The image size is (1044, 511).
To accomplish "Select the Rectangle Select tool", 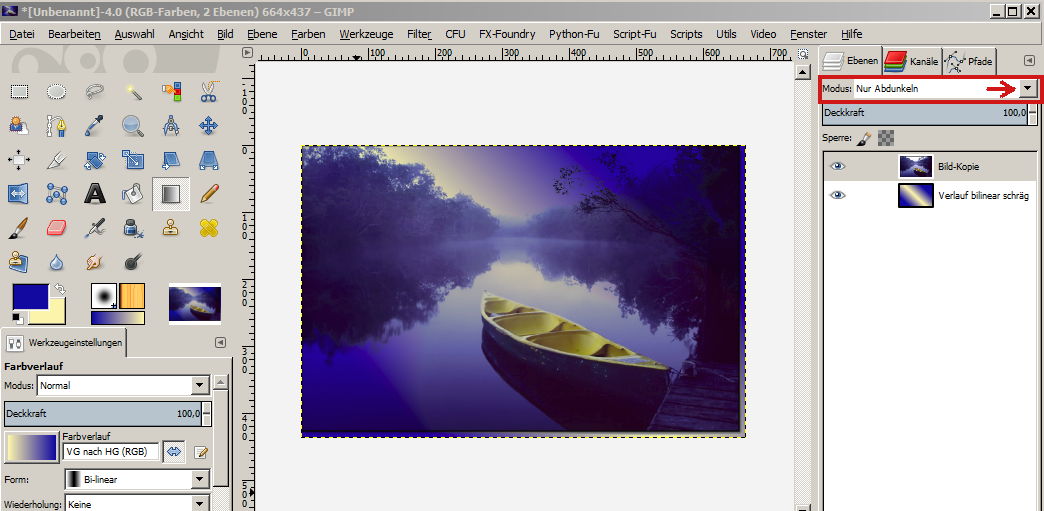I will (19, 92).
